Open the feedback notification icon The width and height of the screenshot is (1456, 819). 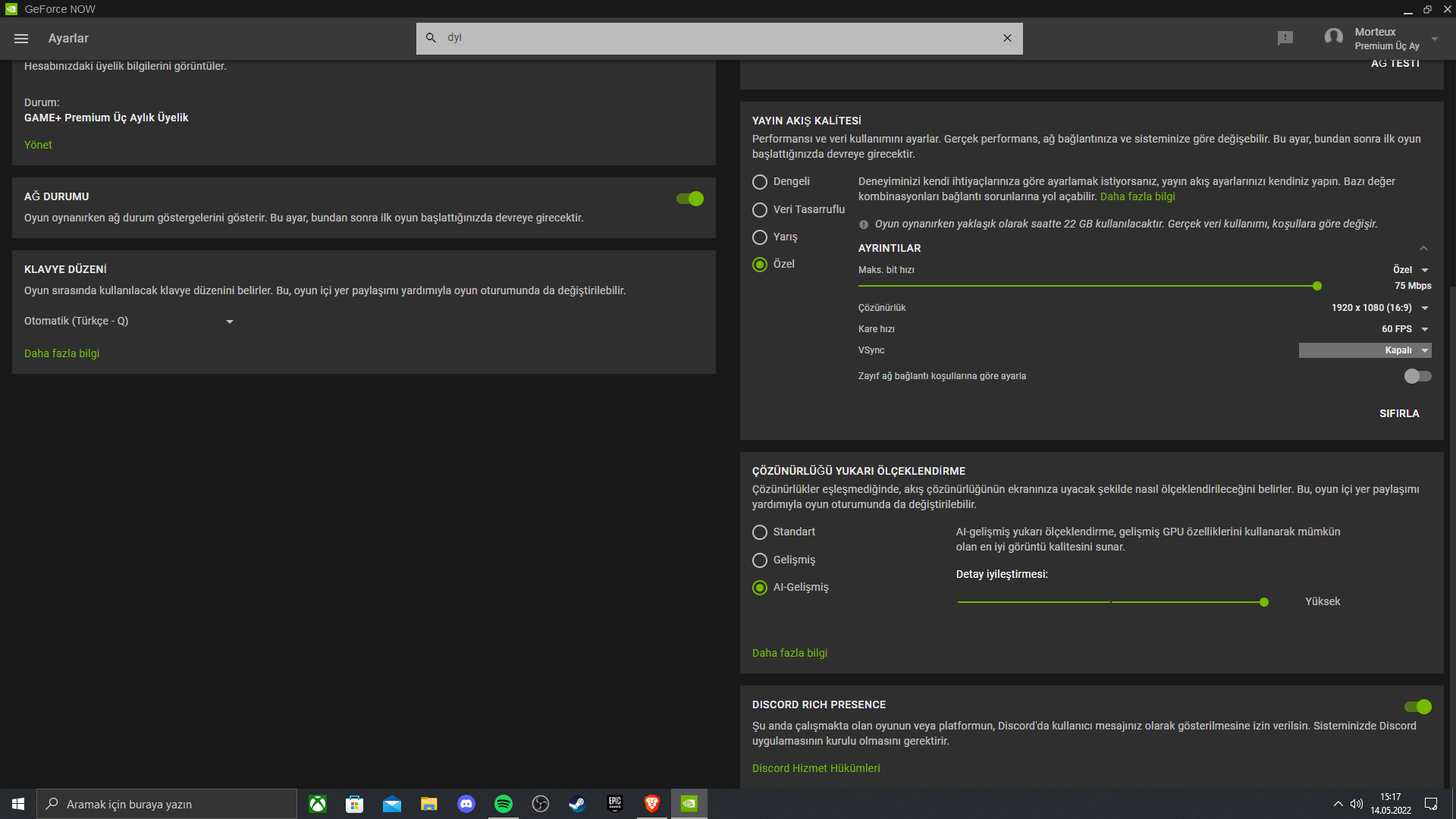point(1285,38)
